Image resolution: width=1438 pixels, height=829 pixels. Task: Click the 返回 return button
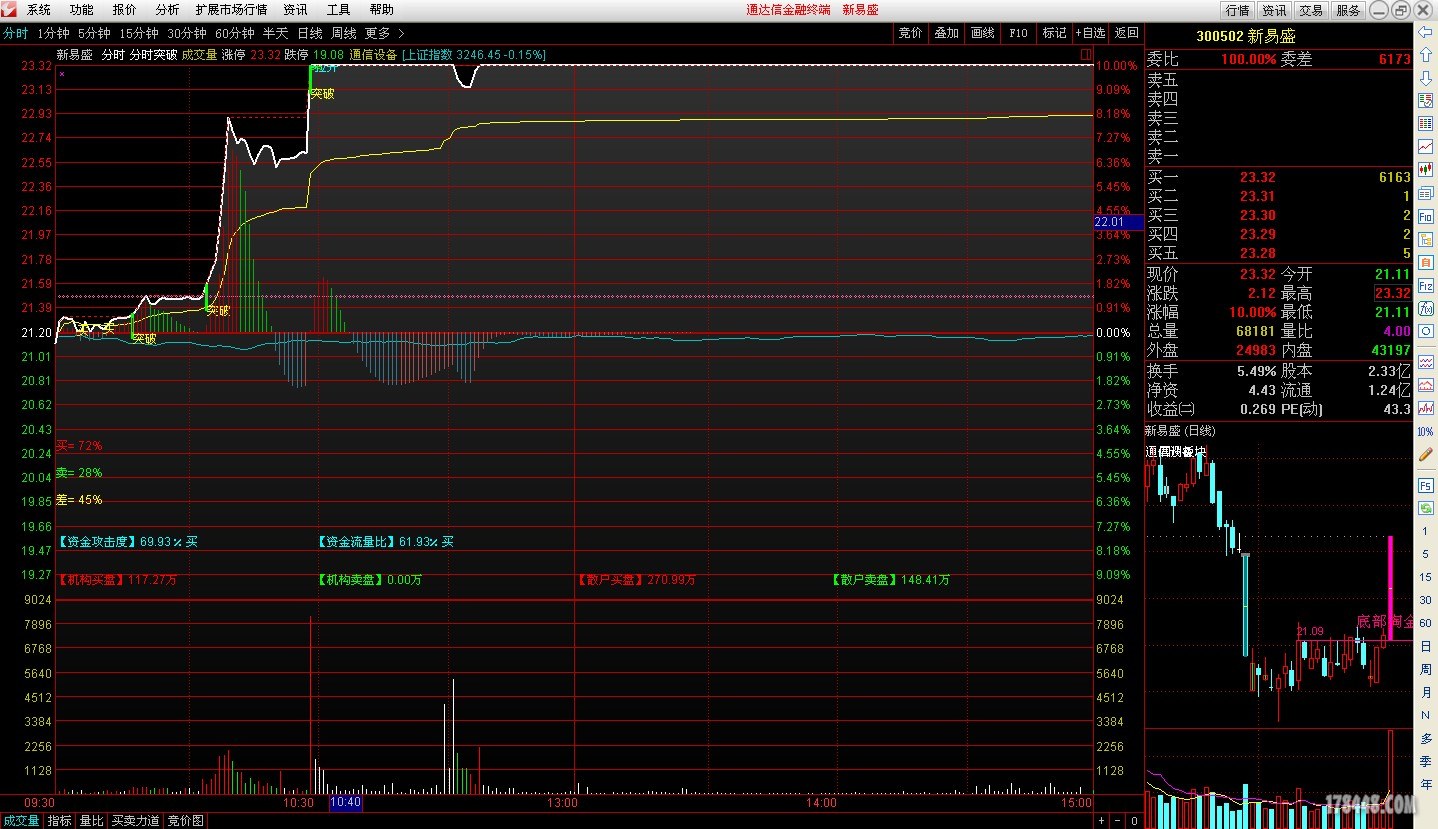click(1126, 33)
